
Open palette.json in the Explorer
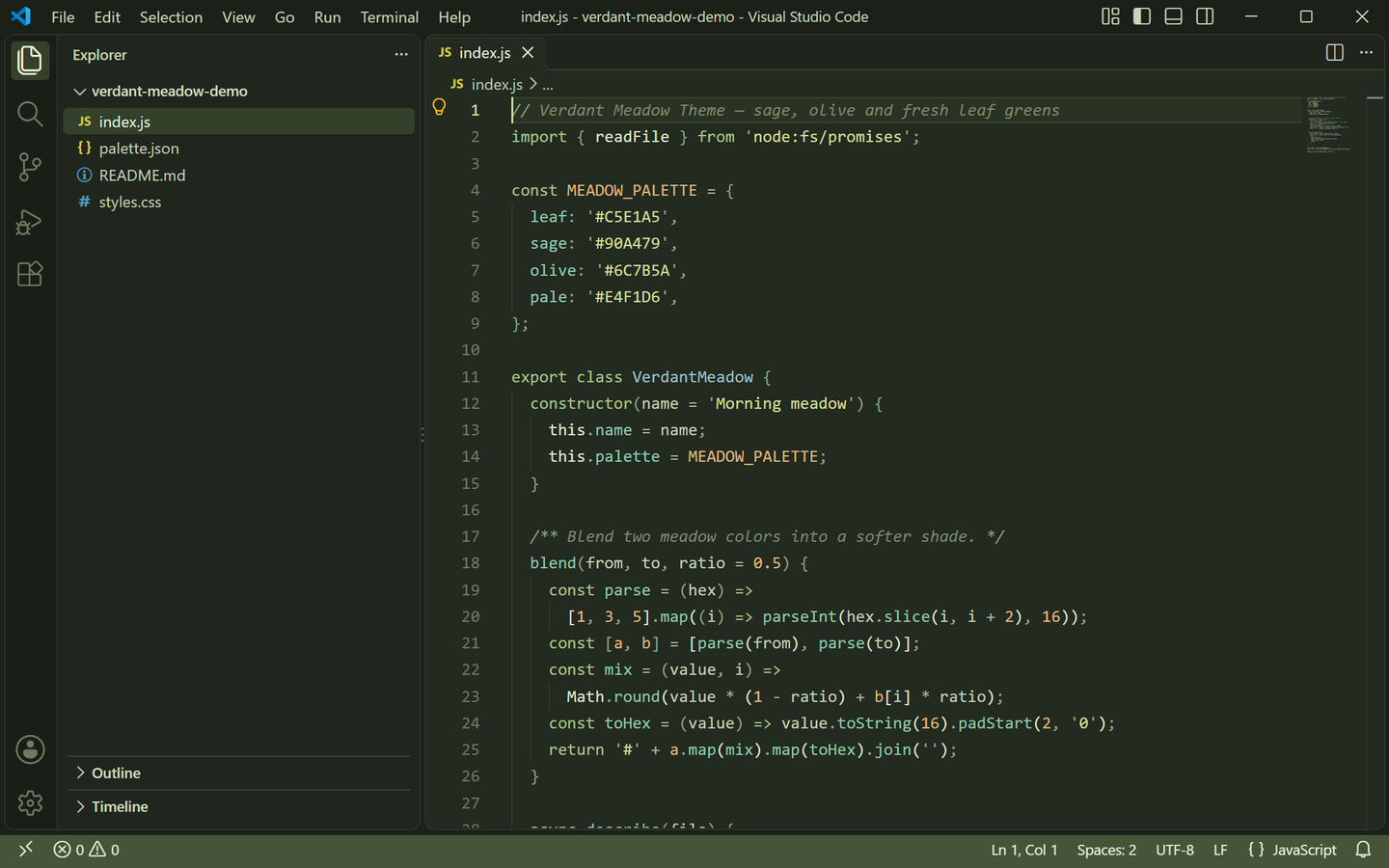click(x=239, y=149)
